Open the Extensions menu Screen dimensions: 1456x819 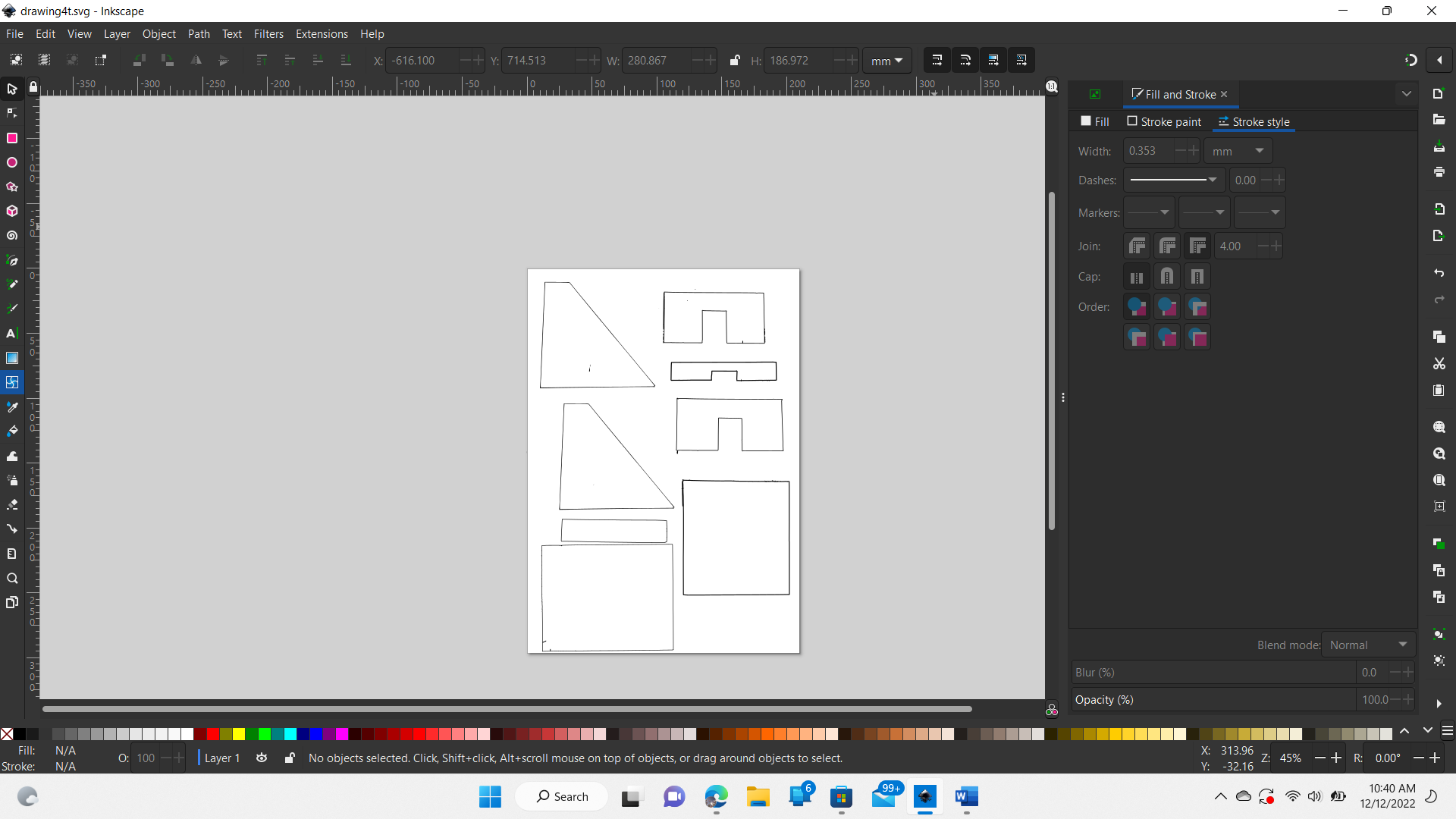click(x=322, y=34)
